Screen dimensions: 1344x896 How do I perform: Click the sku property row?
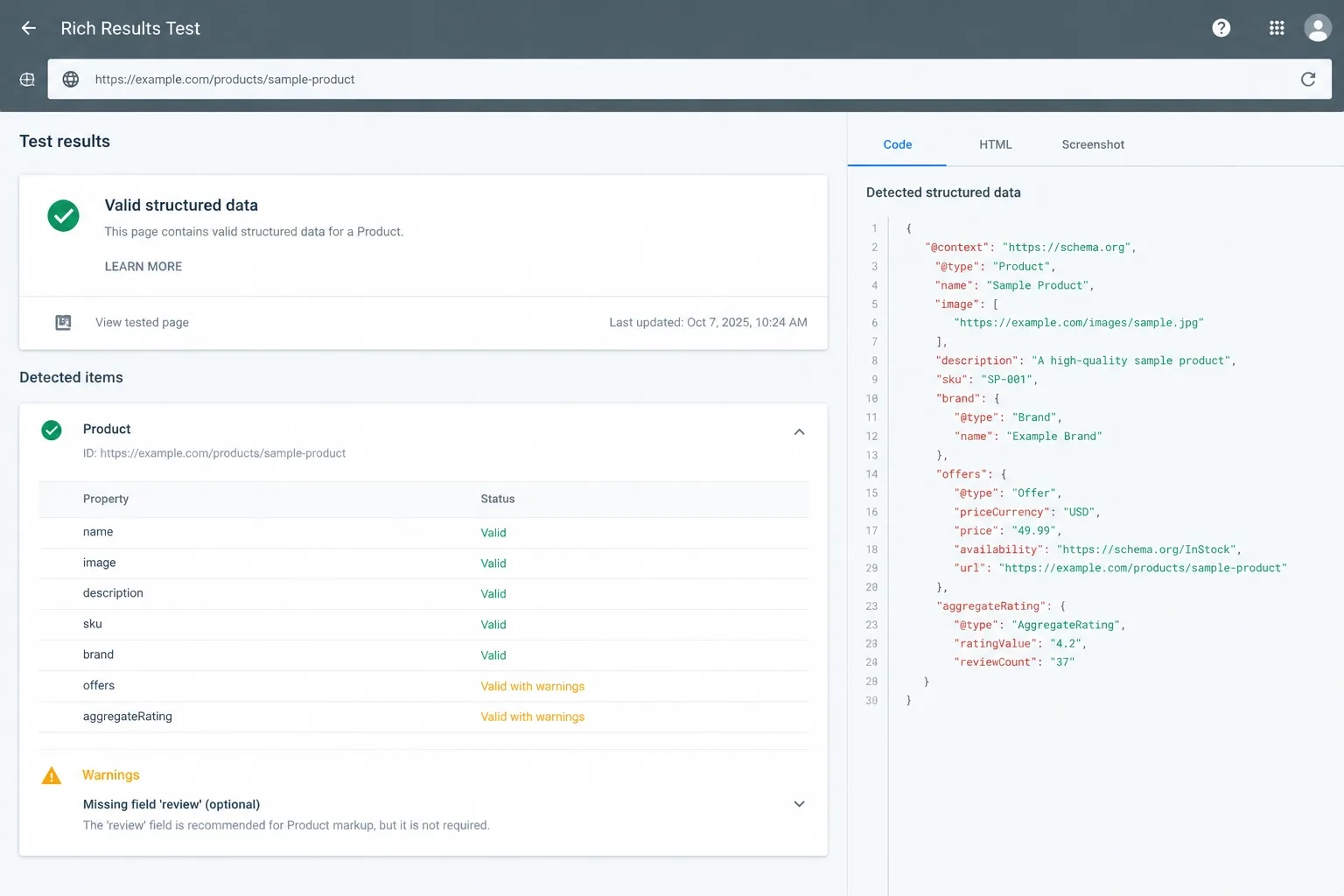[423, 624]
